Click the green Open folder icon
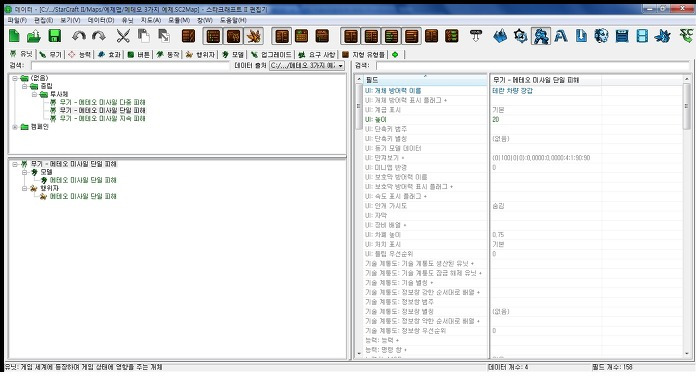Screen dimensions: 700x376 (34, 36)
